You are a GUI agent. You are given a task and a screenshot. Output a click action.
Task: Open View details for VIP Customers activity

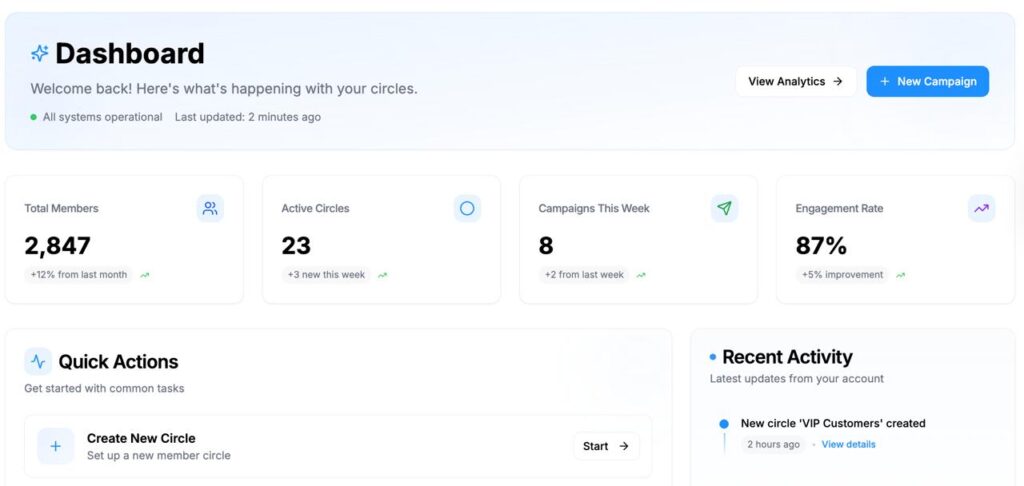[848, 444]
